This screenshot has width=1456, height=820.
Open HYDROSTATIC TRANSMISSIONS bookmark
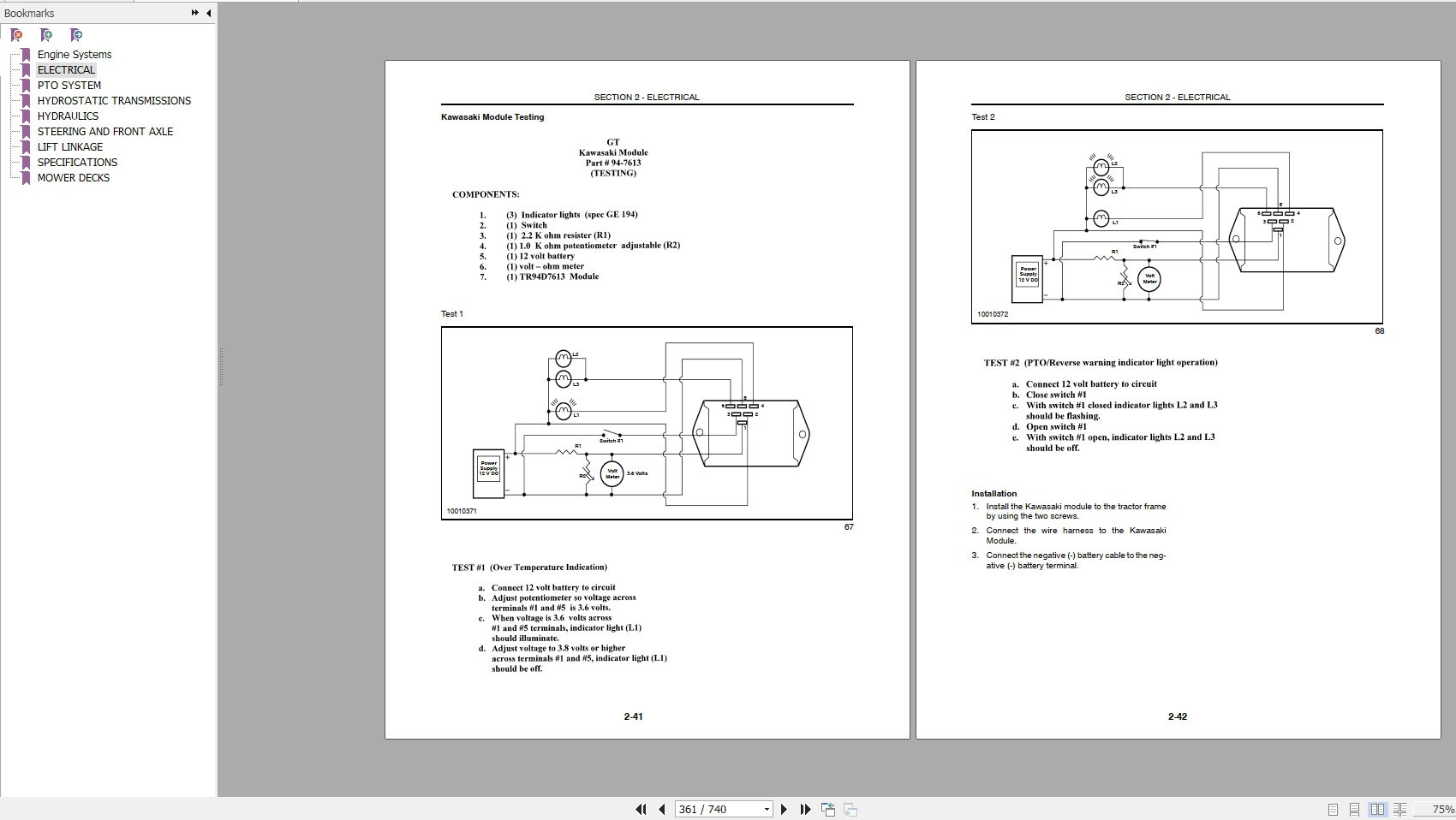click(114, 100)
